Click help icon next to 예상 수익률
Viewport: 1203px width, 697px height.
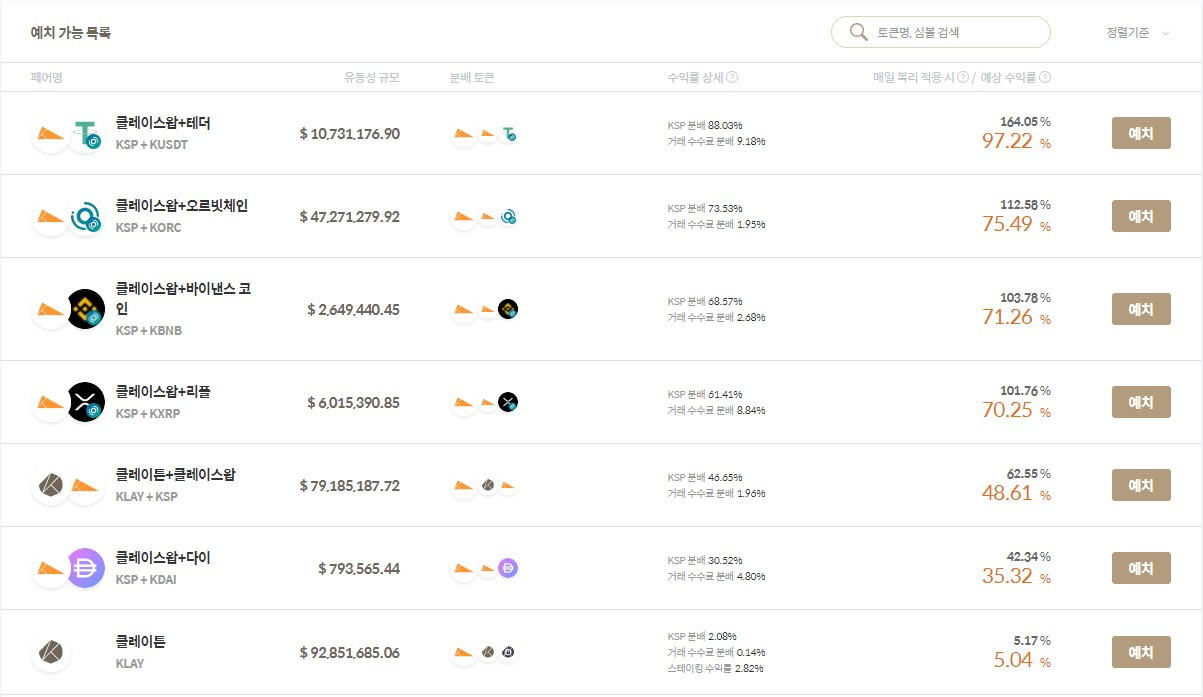[x=1045, y=77]
